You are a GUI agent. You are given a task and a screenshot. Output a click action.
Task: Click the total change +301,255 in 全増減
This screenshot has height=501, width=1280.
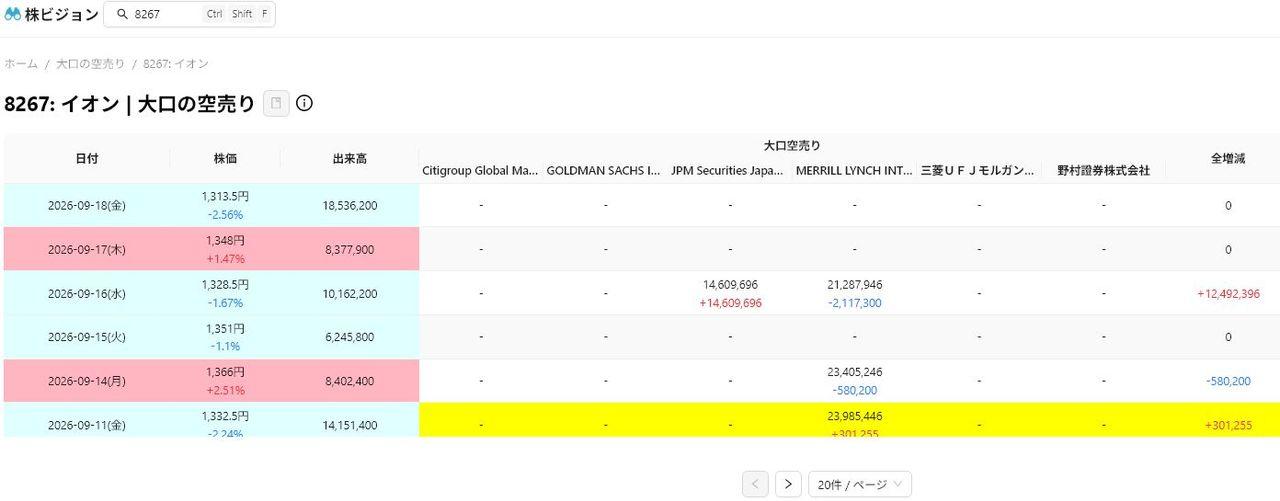point(1228,425)
